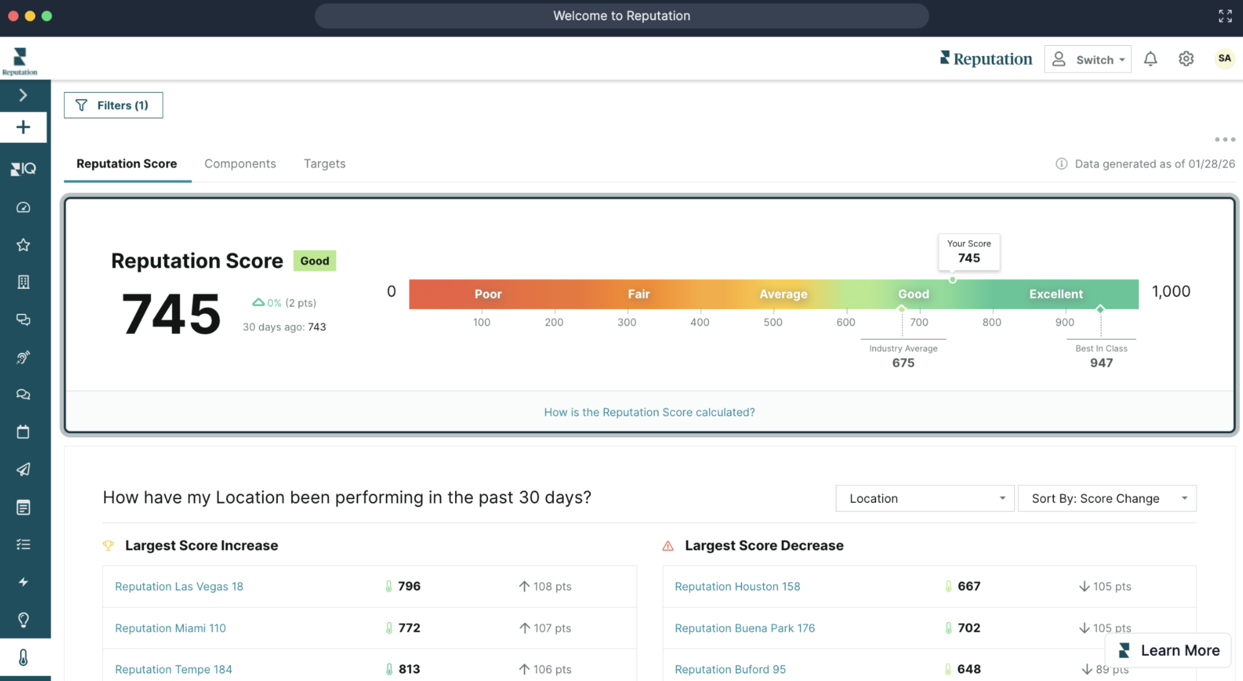Click the Learn More button

pos(1168,651)
